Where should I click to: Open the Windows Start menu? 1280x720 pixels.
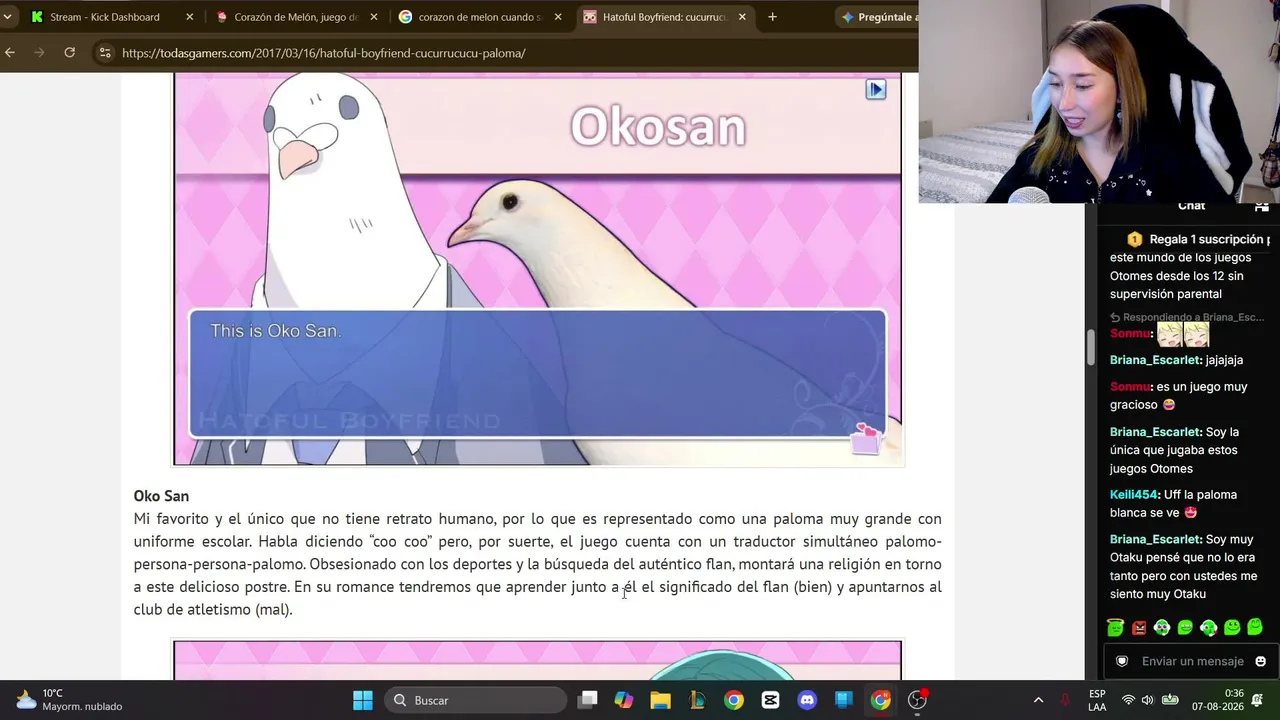(x=363, y=700)
